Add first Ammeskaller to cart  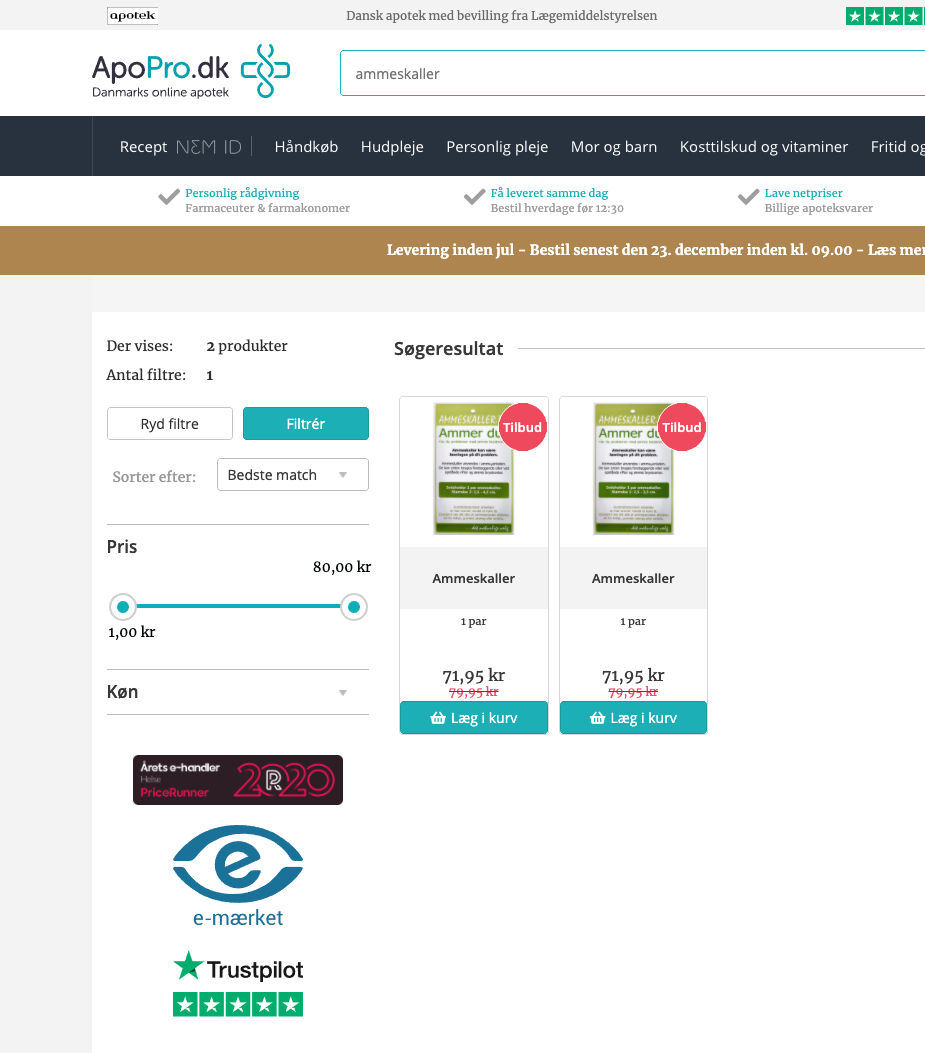(x=474, y=718)
